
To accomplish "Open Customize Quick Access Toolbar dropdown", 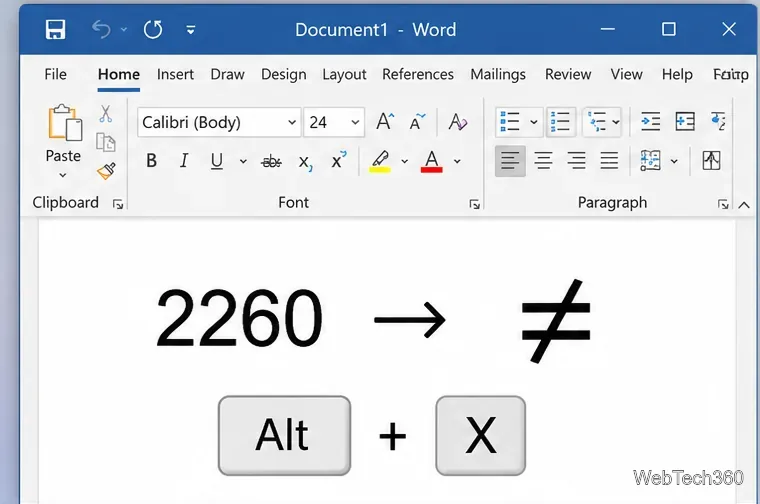I will 191,30.
